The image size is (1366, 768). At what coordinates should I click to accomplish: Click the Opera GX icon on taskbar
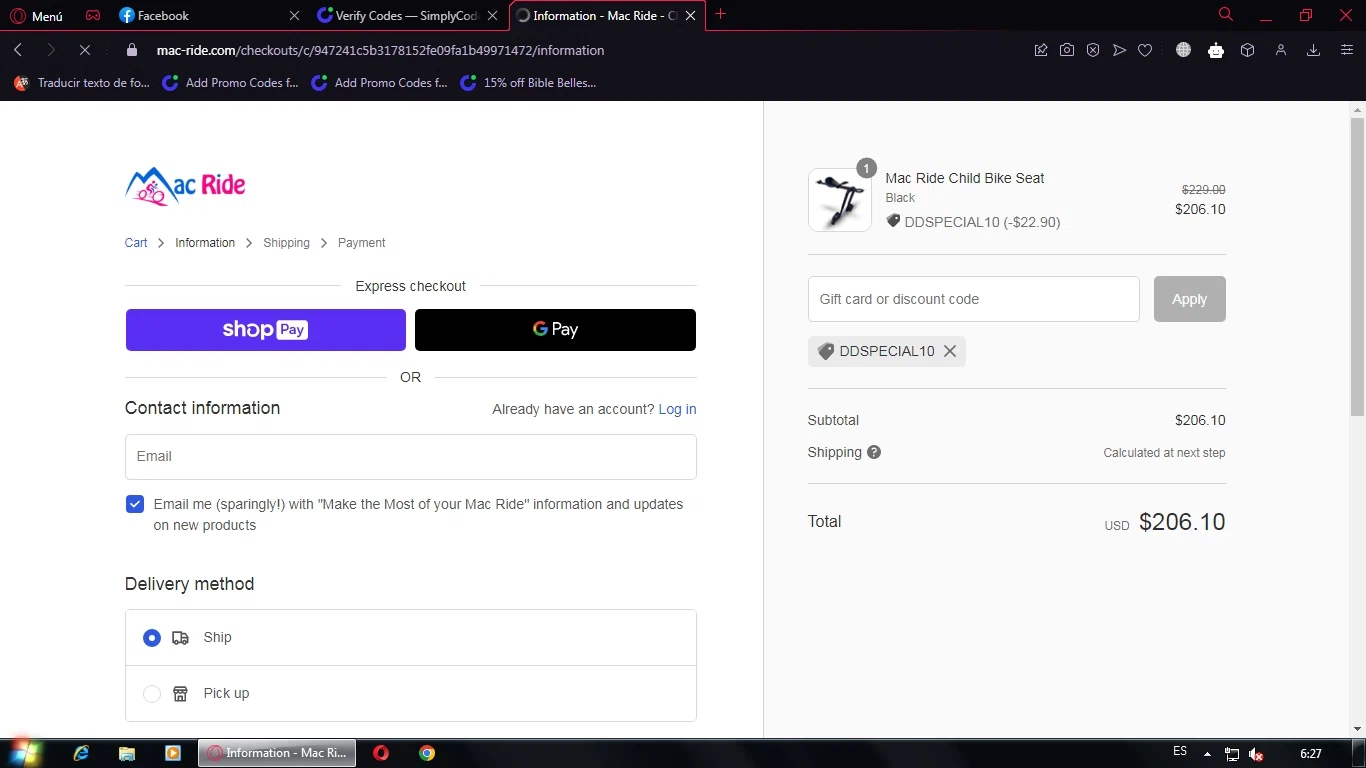point(381,753)
